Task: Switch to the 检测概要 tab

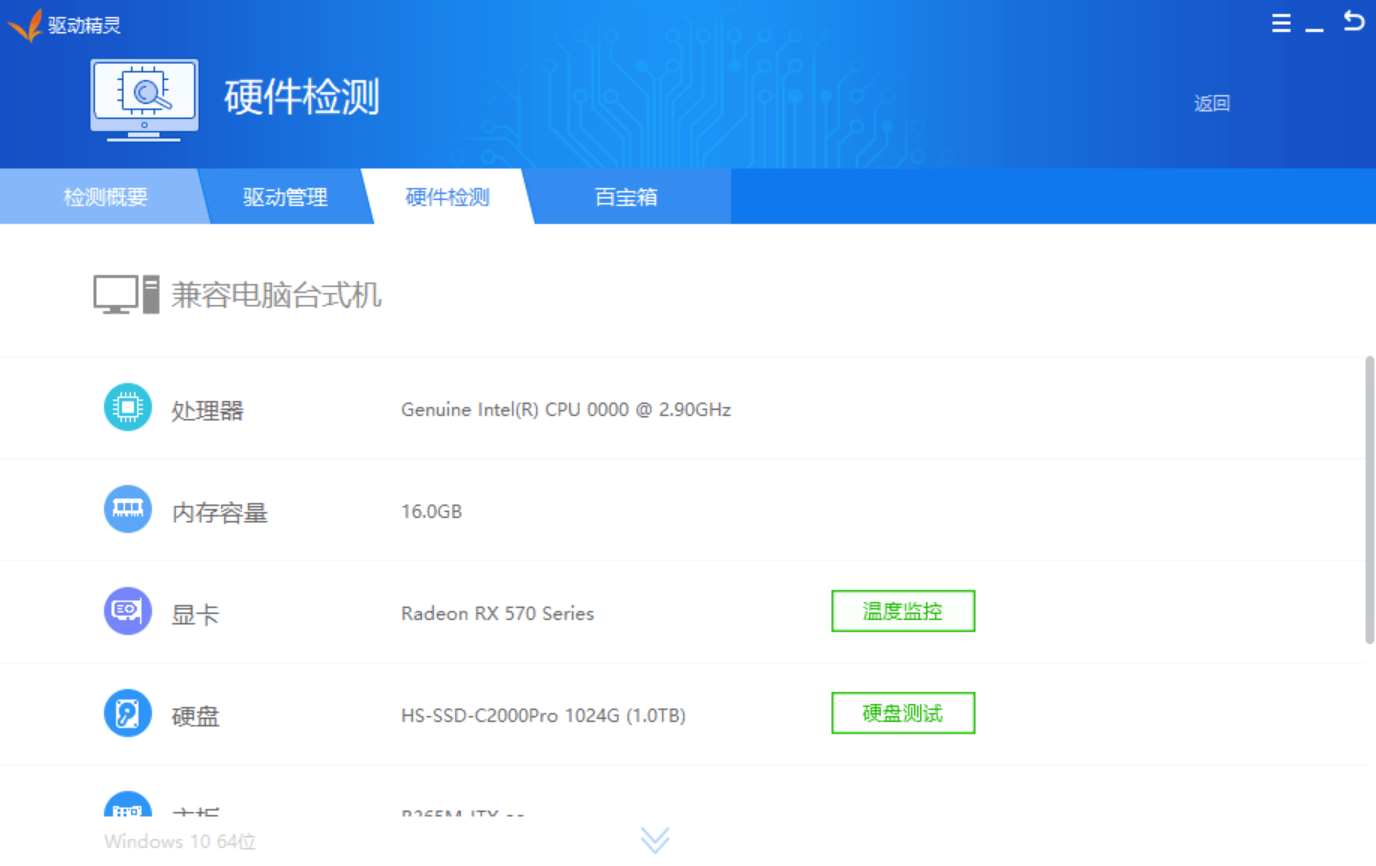Action: (105, 197)
